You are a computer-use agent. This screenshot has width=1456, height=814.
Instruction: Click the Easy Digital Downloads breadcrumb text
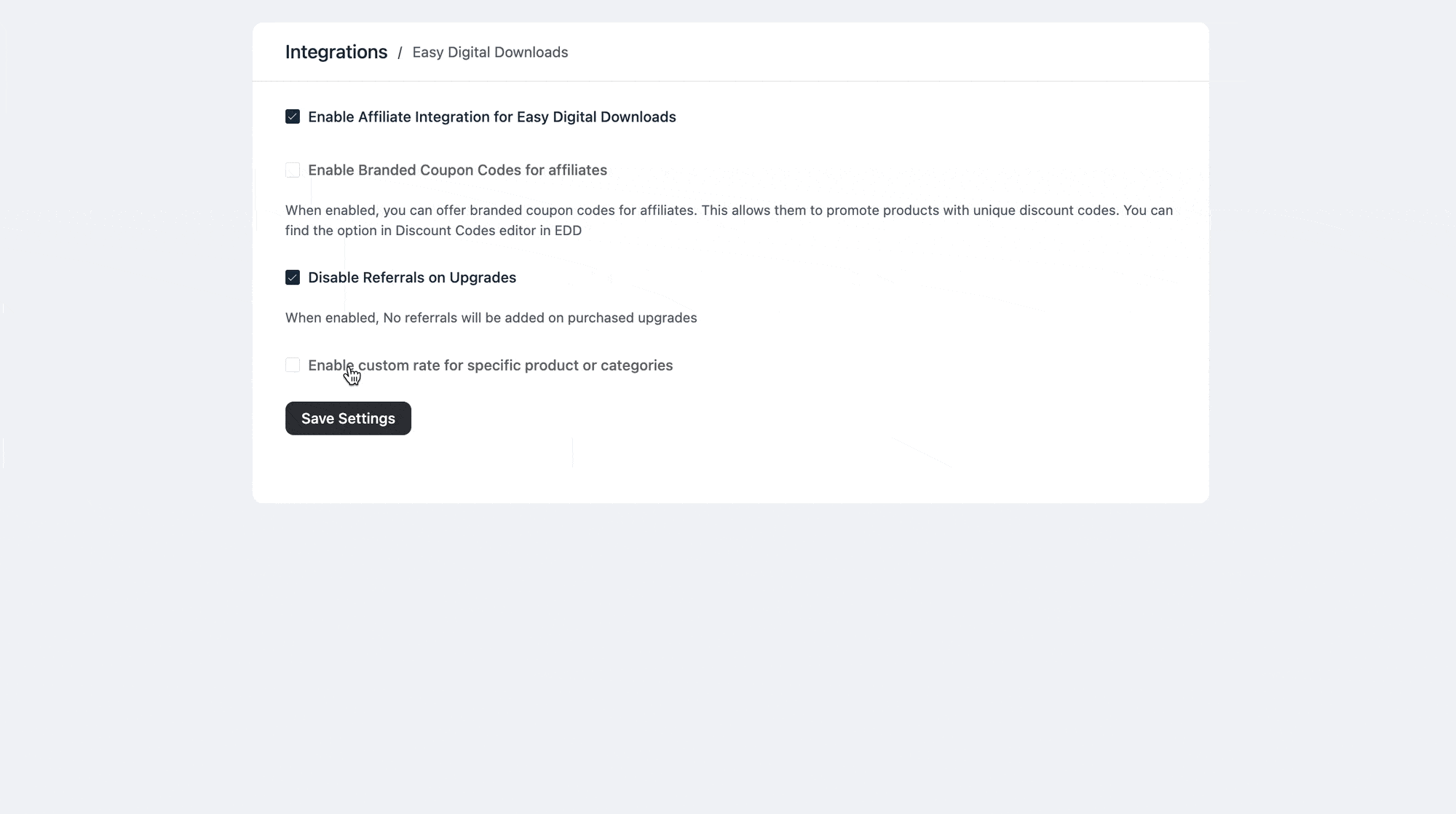(490, 52)
